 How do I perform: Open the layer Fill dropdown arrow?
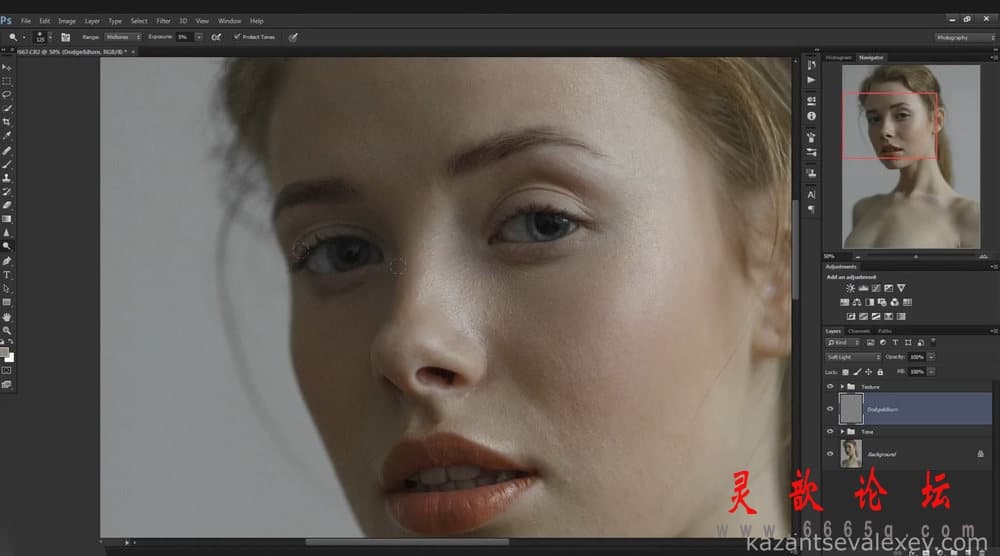[x=931, y=372]
